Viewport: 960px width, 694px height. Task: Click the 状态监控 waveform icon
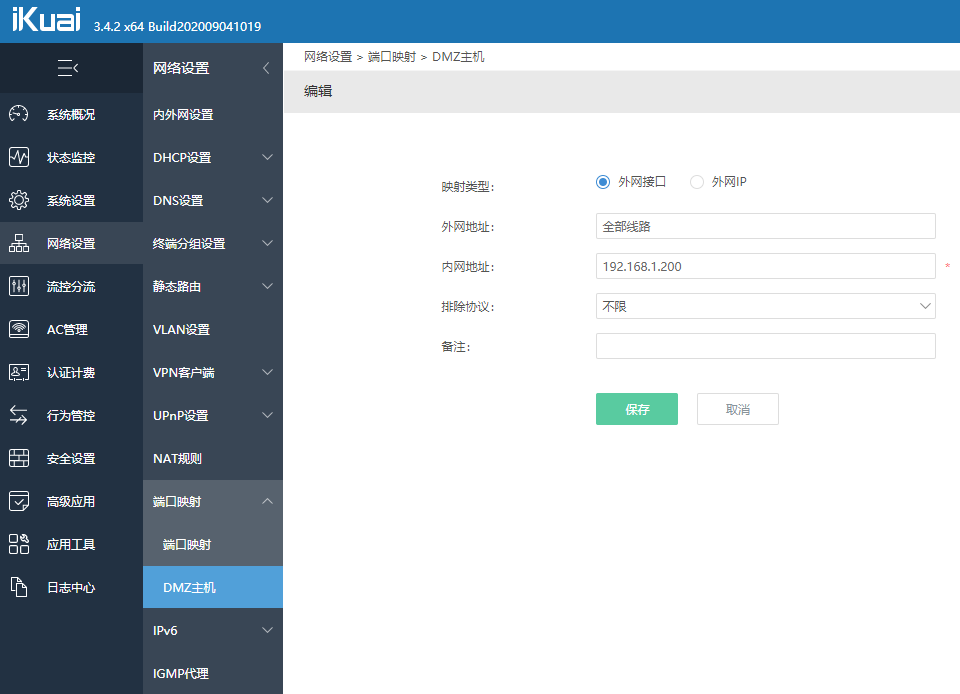click(18, 157)
